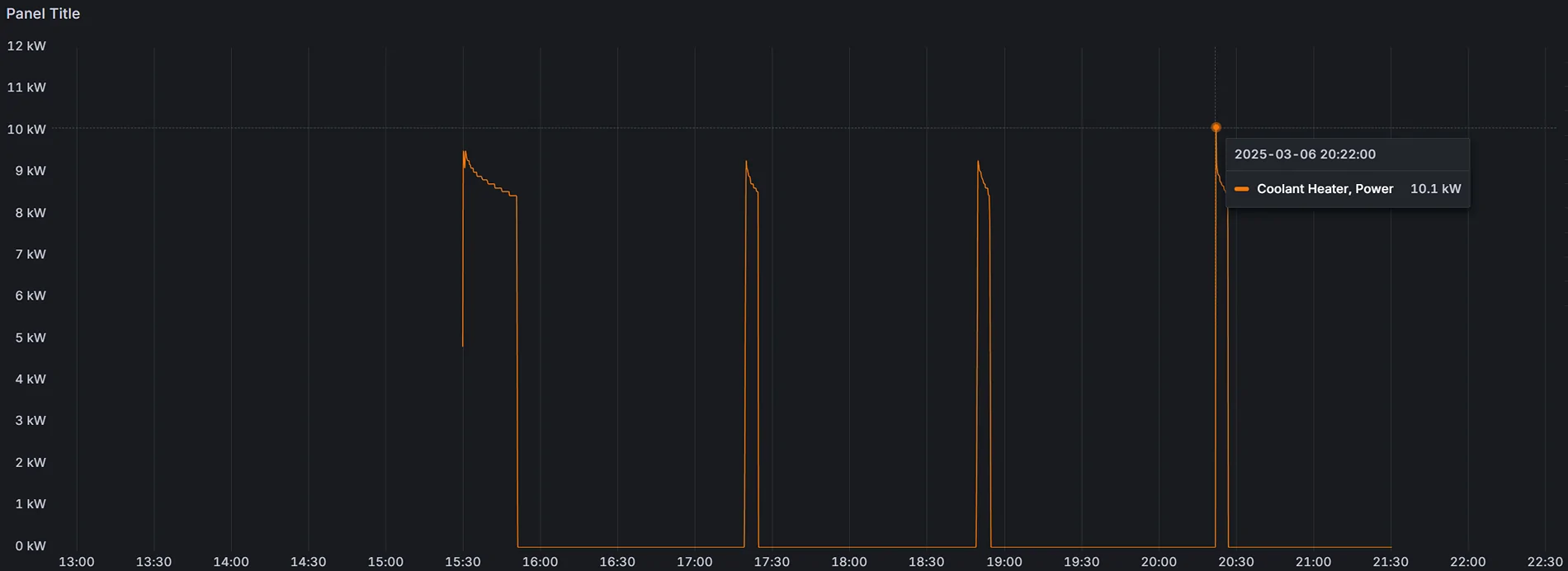Click the 16:30 x-axis time label
The image size is (1568, 571).
616,562
